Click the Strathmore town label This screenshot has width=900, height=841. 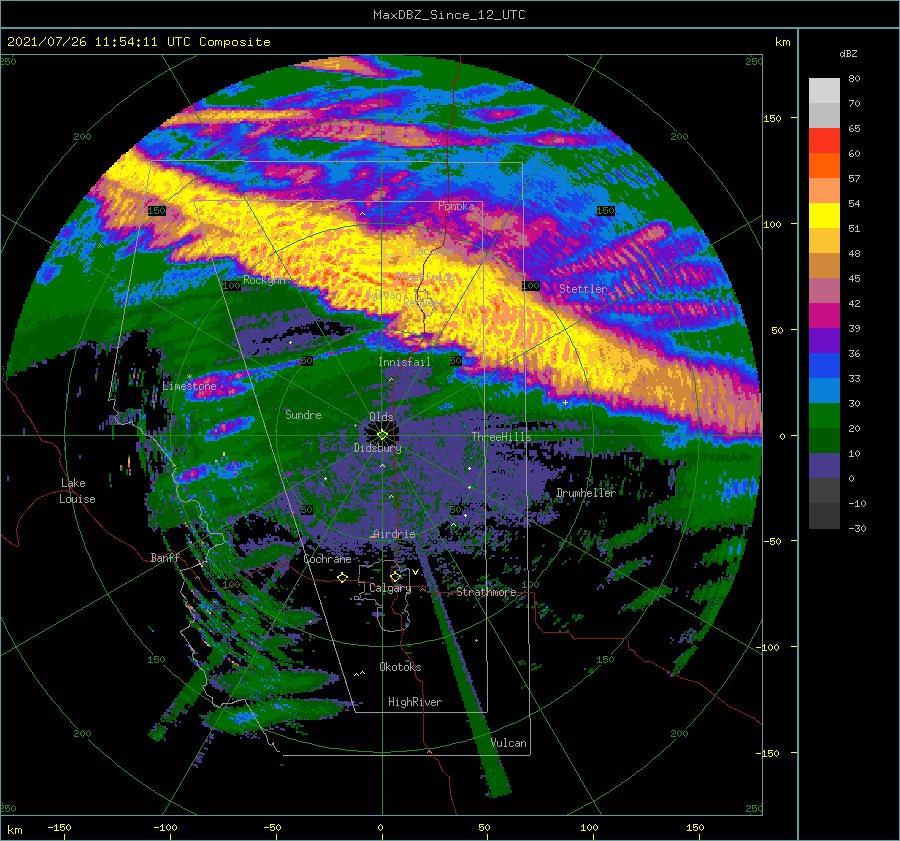486,592
